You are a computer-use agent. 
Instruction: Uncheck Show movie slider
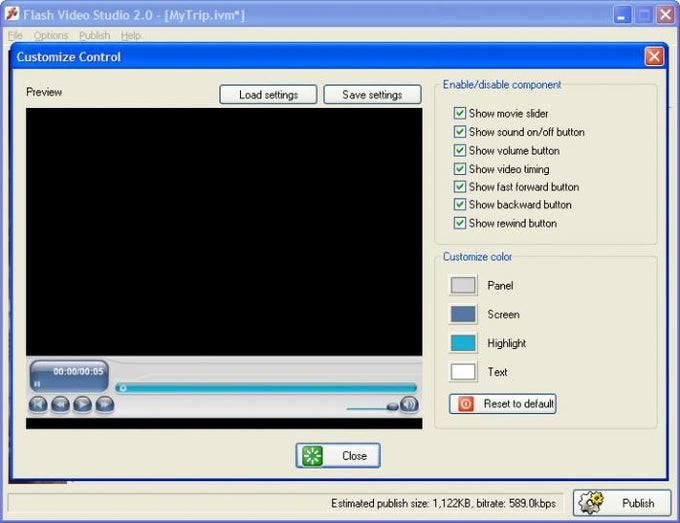click(460, 113)
